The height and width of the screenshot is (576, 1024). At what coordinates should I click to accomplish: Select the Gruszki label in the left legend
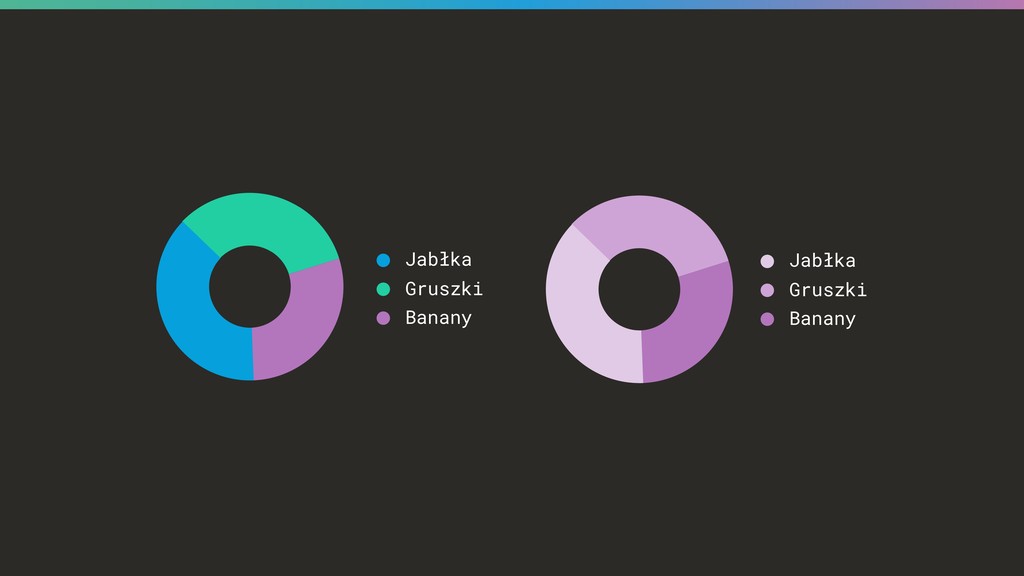pos(443,289)
